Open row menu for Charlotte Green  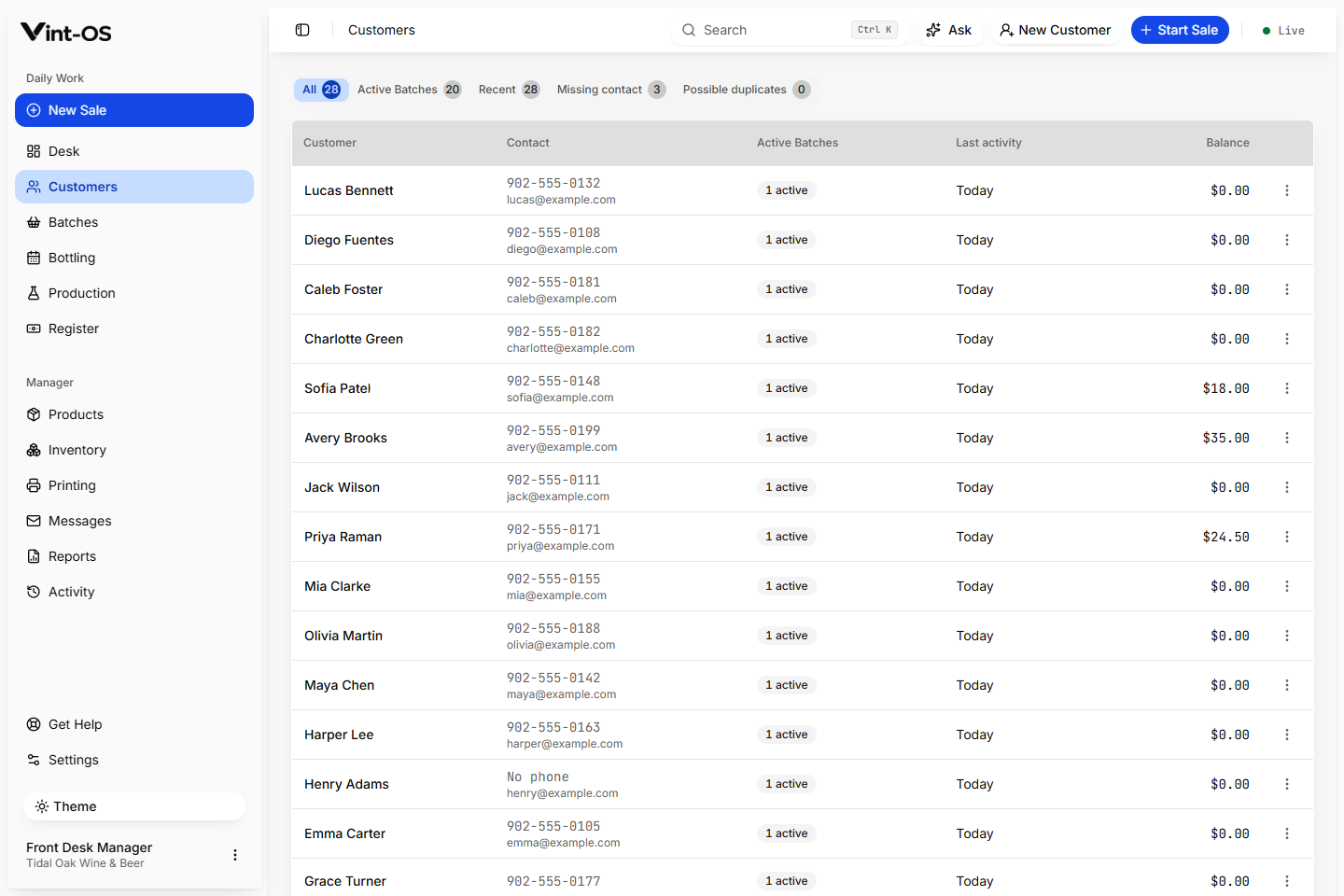click(1287, 339)
